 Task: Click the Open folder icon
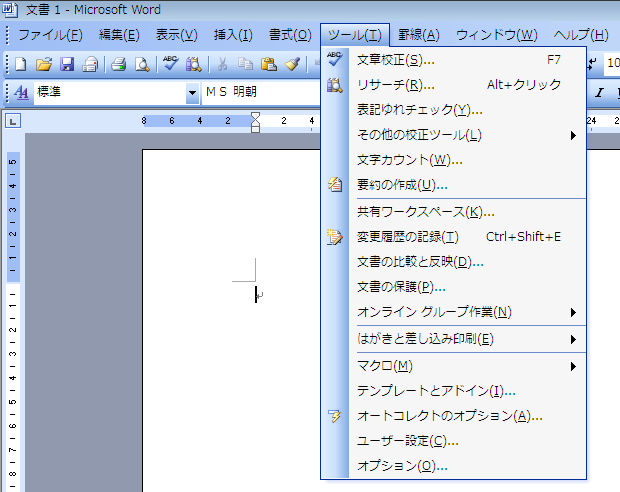coord(44,64)
